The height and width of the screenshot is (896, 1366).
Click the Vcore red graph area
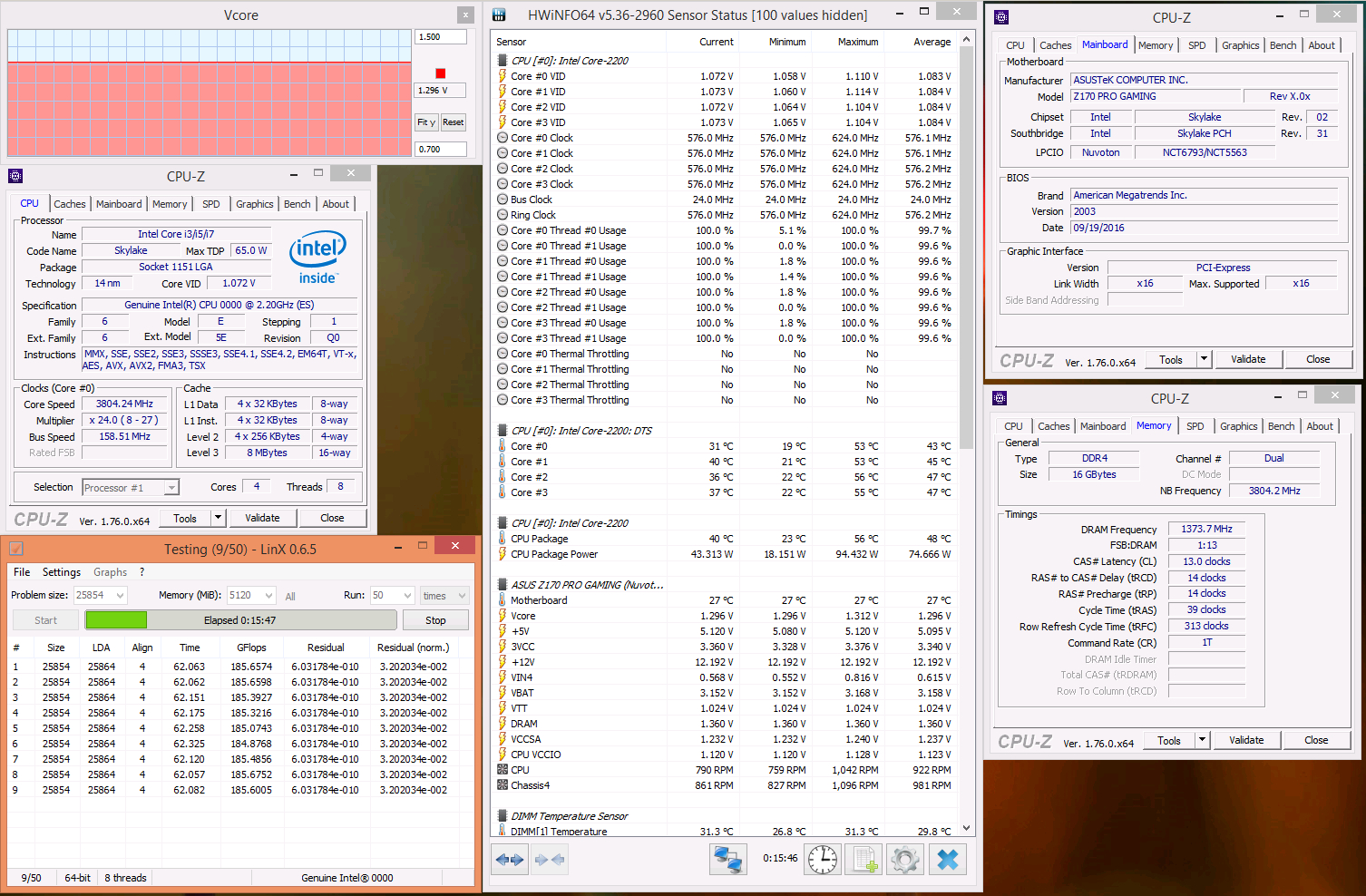(209, 109)
